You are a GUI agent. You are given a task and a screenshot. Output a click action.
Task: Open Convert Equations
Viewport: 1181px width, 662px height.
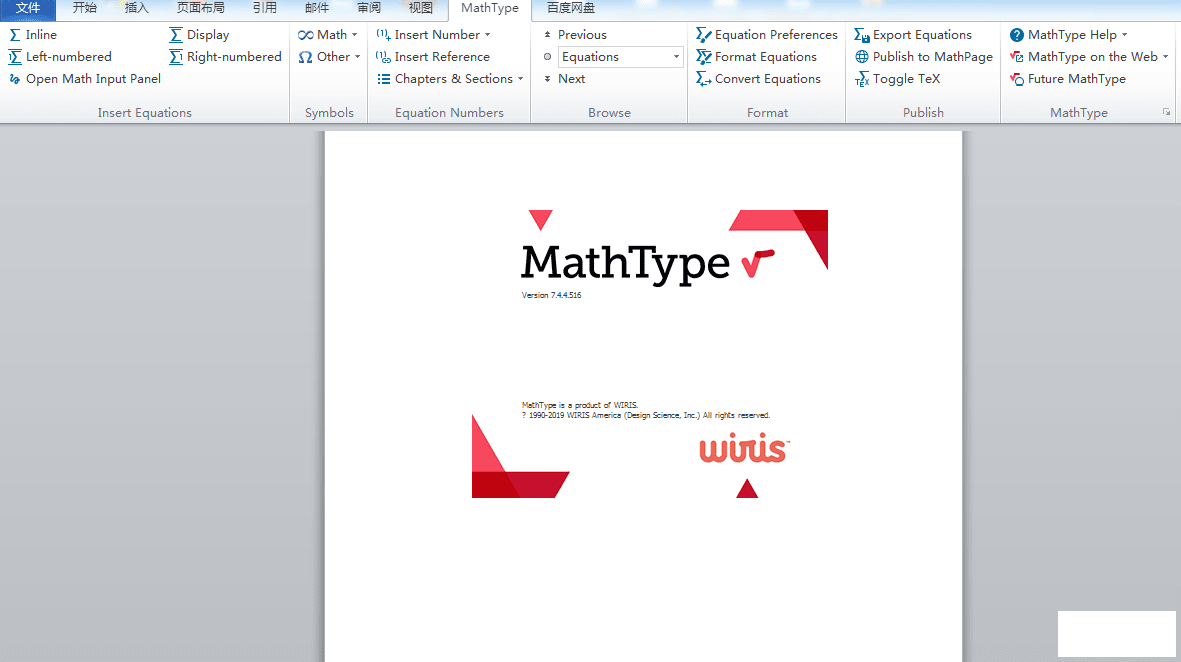click(758, 78)
